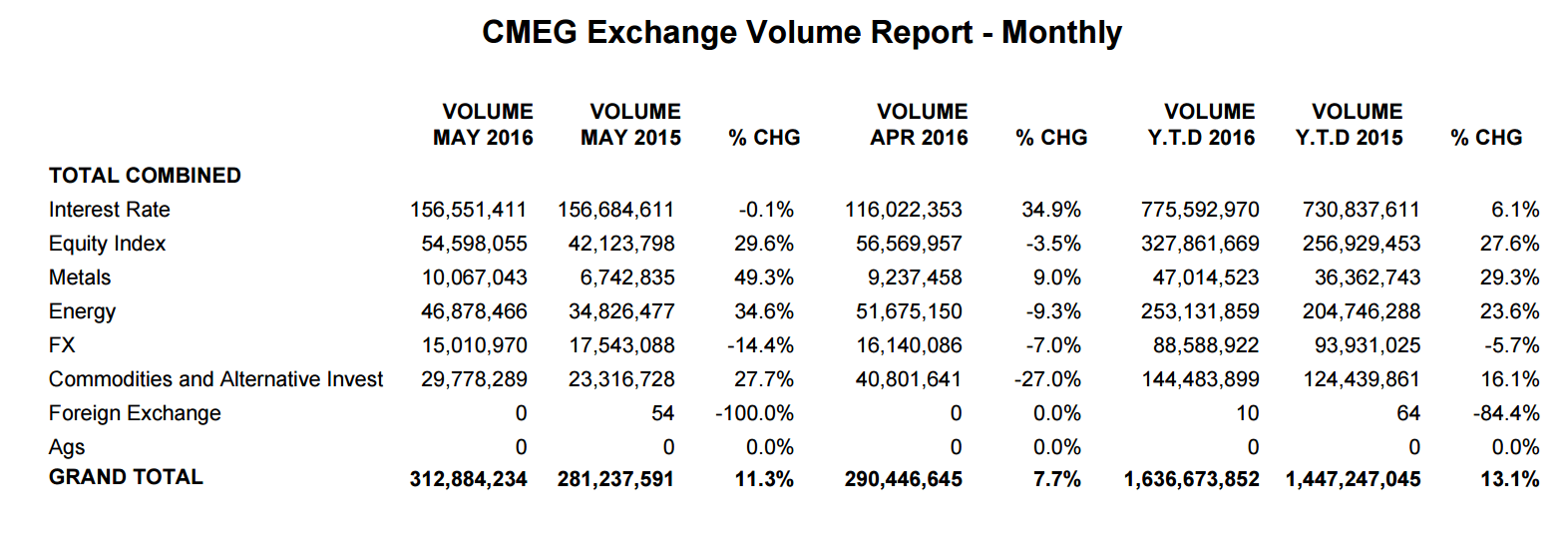Select the Ags row label

point(67,447)
